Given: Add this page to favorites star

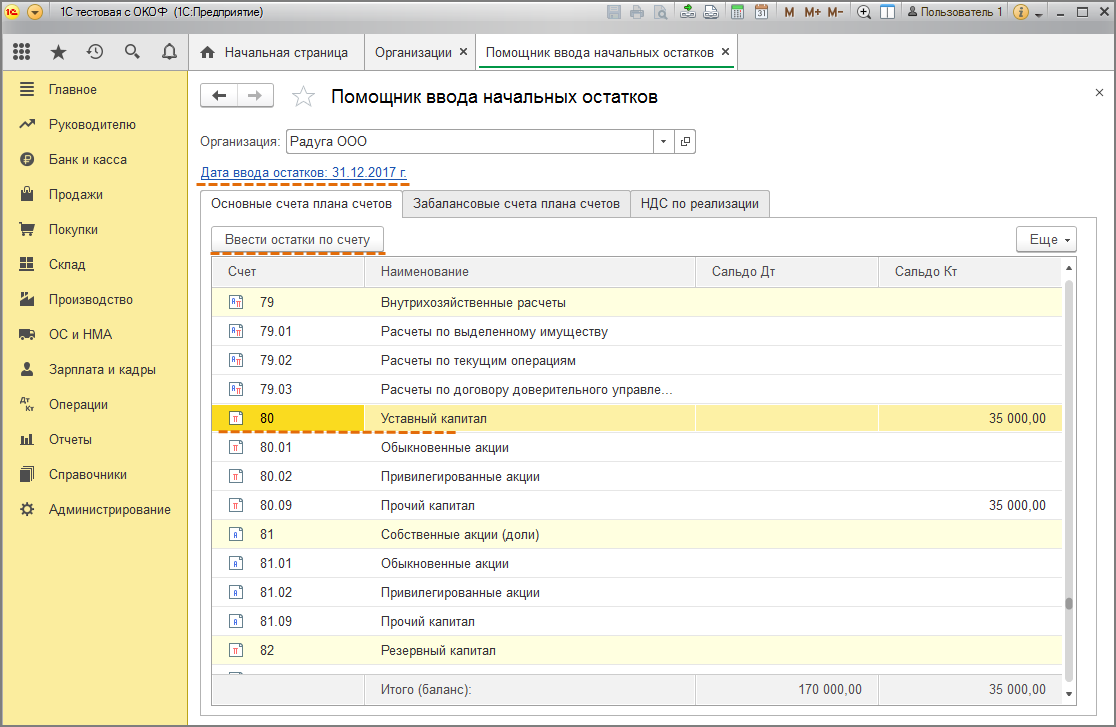Looking at the screenshot, I should 302,97.
